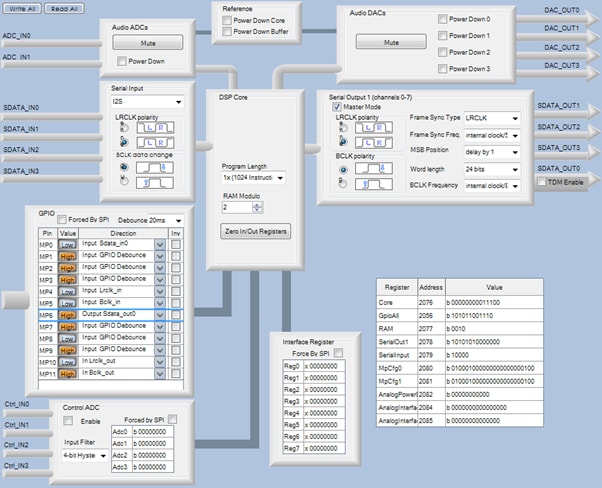Toggle MP10 Low value button
Image resolution: width=602 pixels, height=488 pixels.
click(68, 362)
